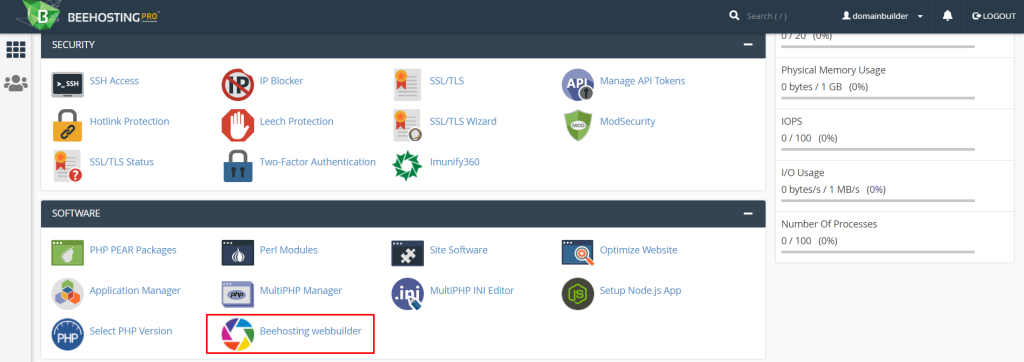
Task: Log out using the LOGOUT button
Action: pyautogui.click(x=993, y=16)
